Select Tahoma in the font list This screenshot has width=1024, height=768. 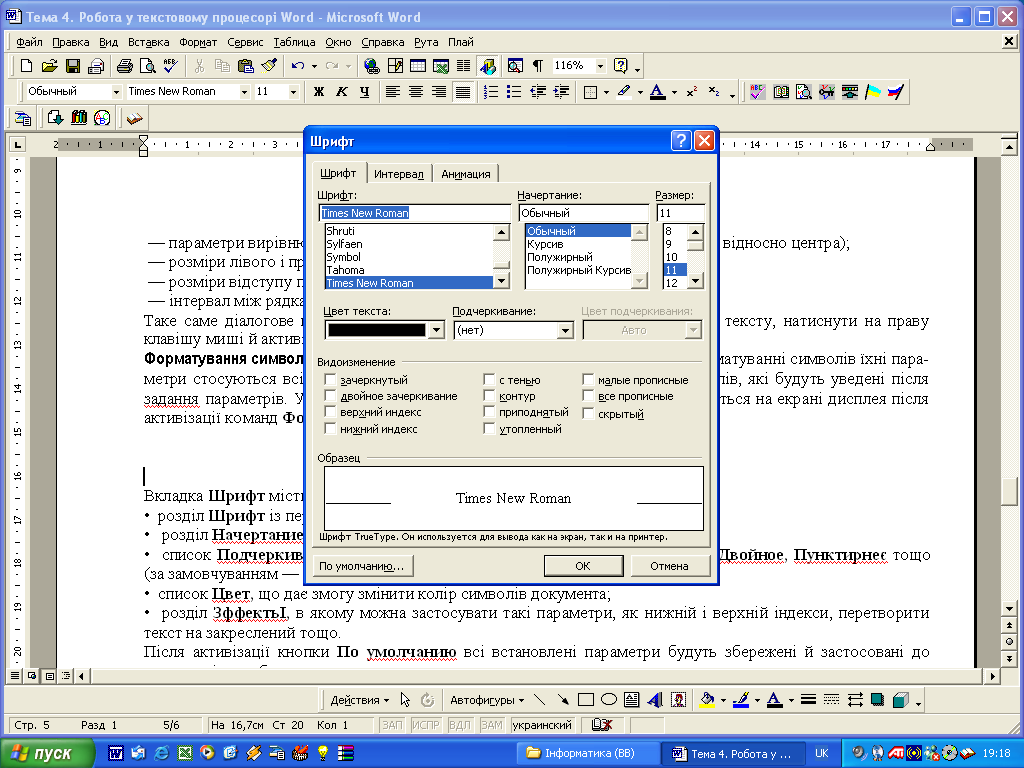click(409, 270)
